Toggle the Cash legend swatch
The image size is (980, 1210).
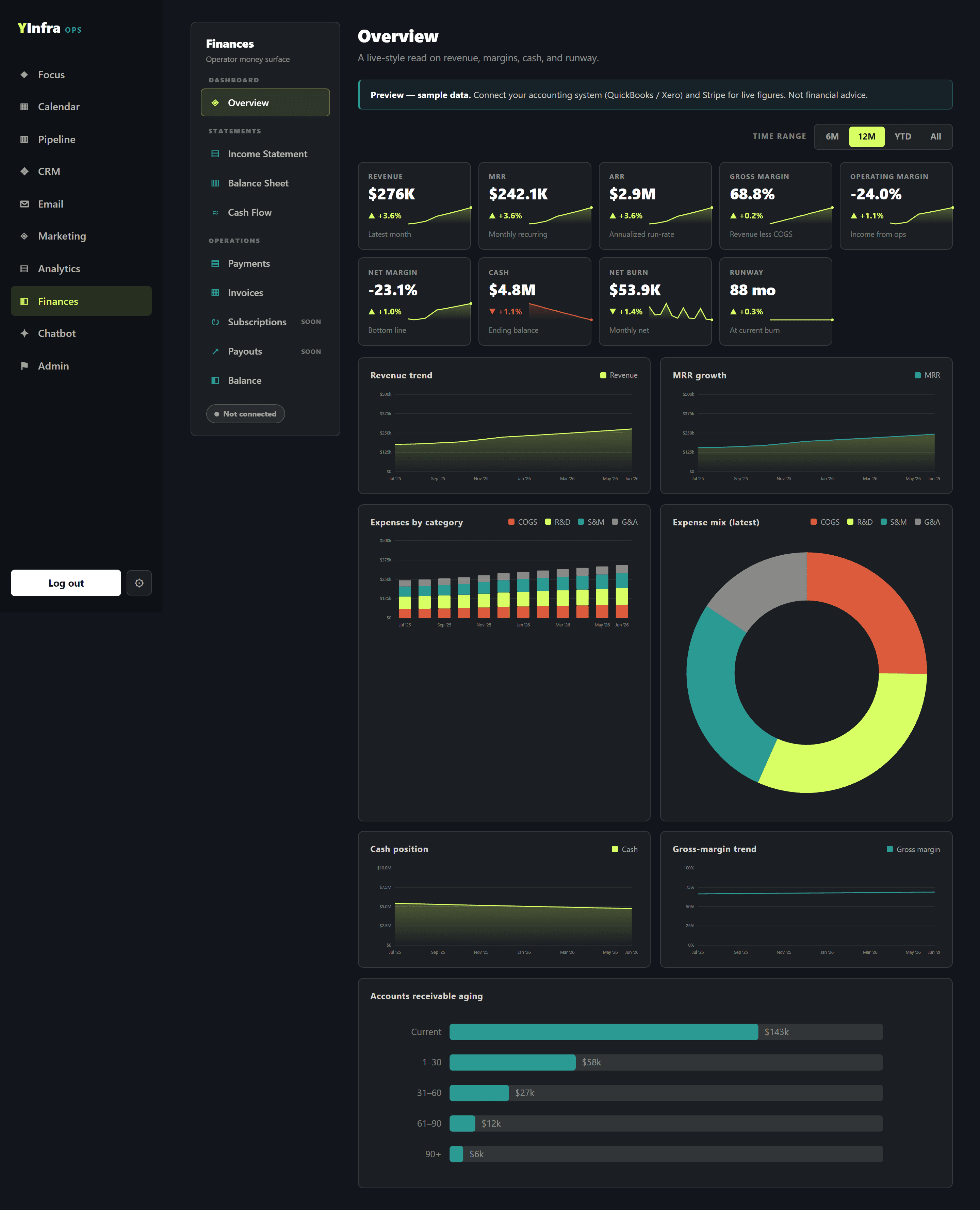click(615, 849)
